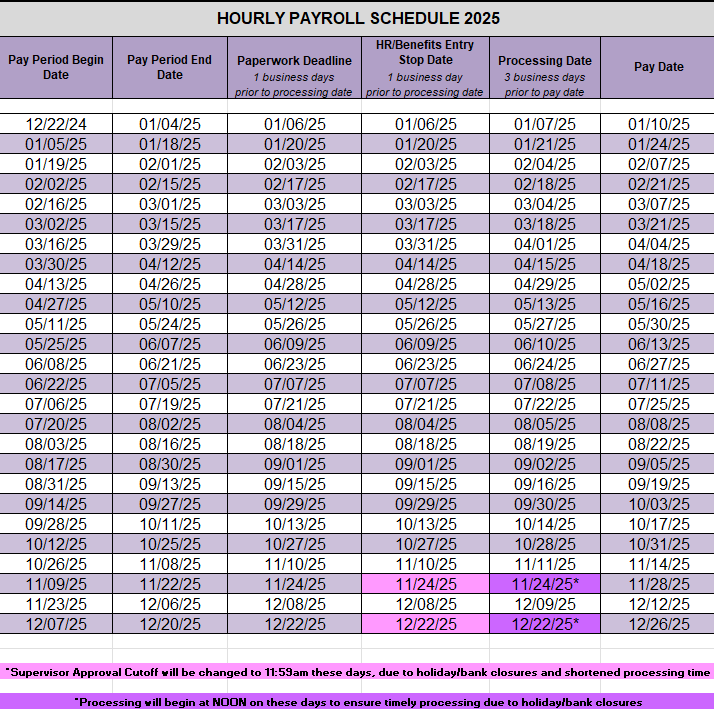
Task: Click processing date cell 01/07/25
Action: 545,124
